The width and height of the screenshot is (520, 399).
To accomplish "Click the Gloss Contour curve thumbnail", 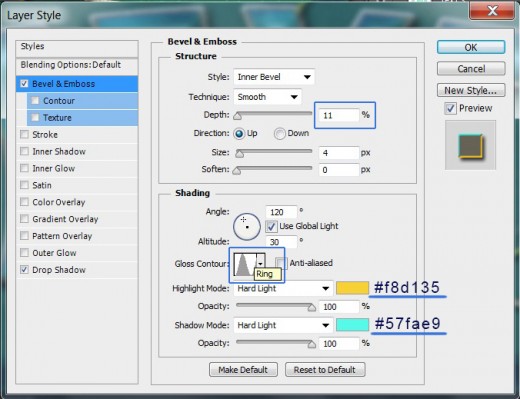I will [245, 264].
